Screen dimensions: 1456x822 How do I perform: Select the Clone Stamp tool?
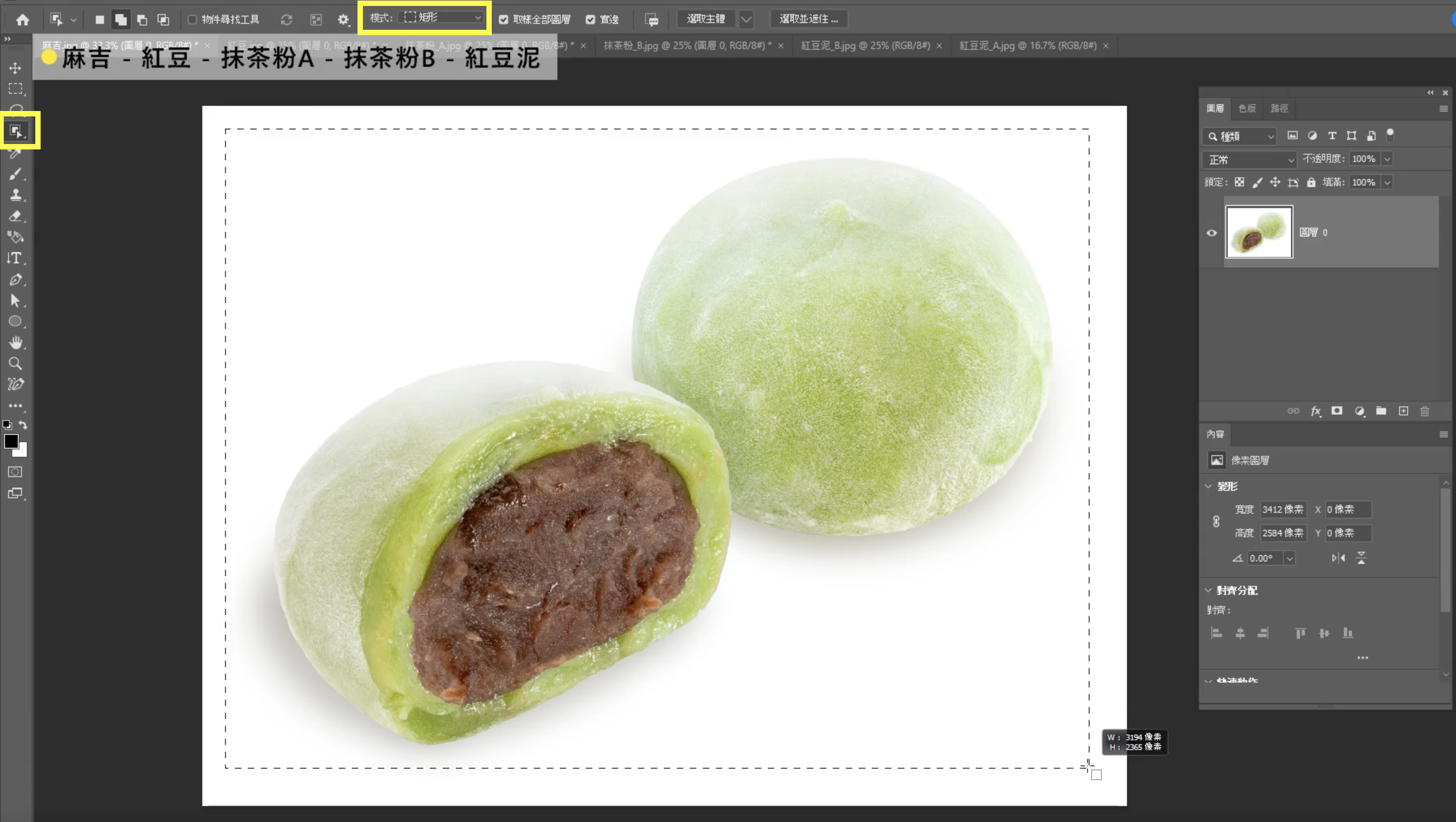click(15, 195)
